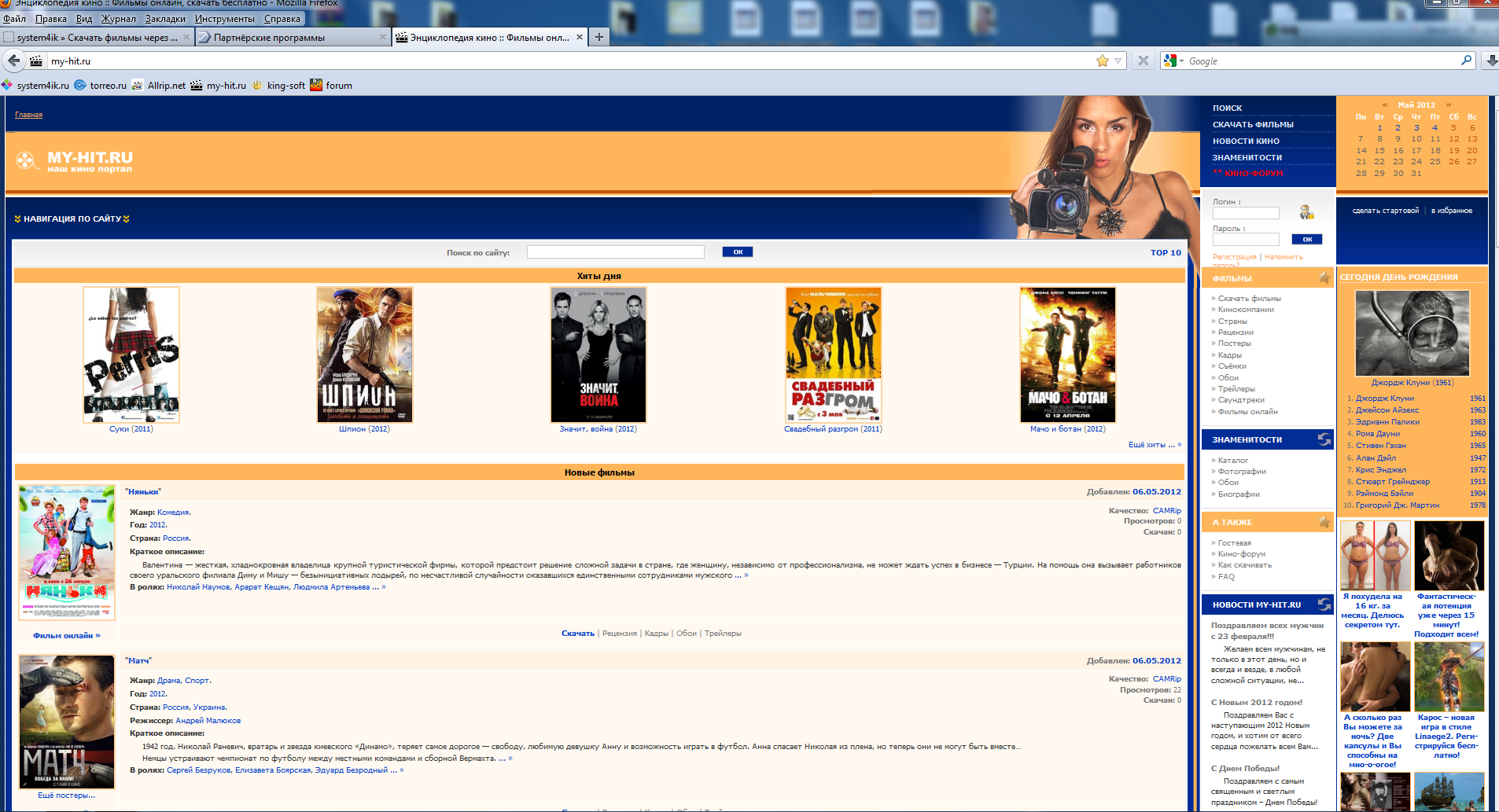Open the TOP 10 link

[1166, 252]
